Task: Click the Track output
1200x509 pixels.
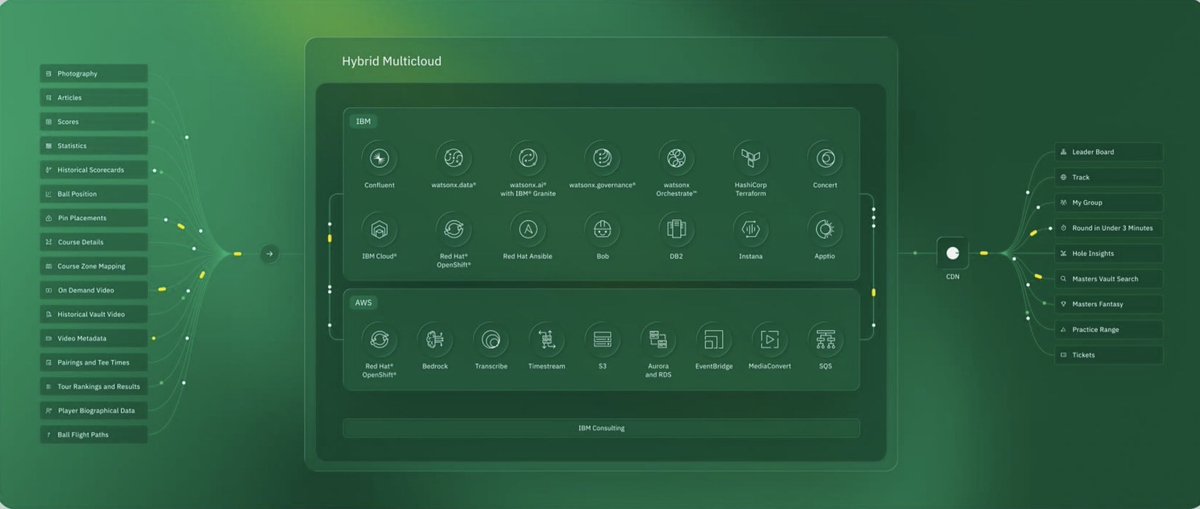Action: coord(1109,177)
